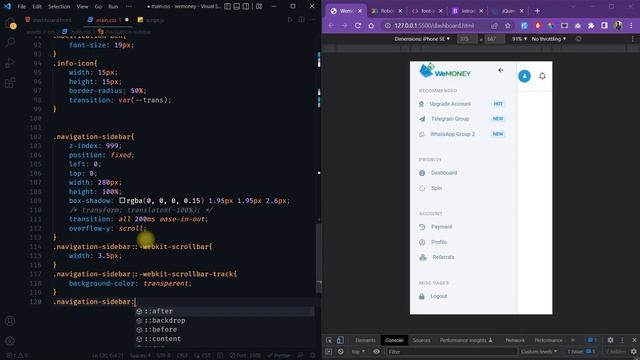Screen dimensions: 640x360
Task: Open the notifications bell in WeMoney page
Action: pos(542,76)
